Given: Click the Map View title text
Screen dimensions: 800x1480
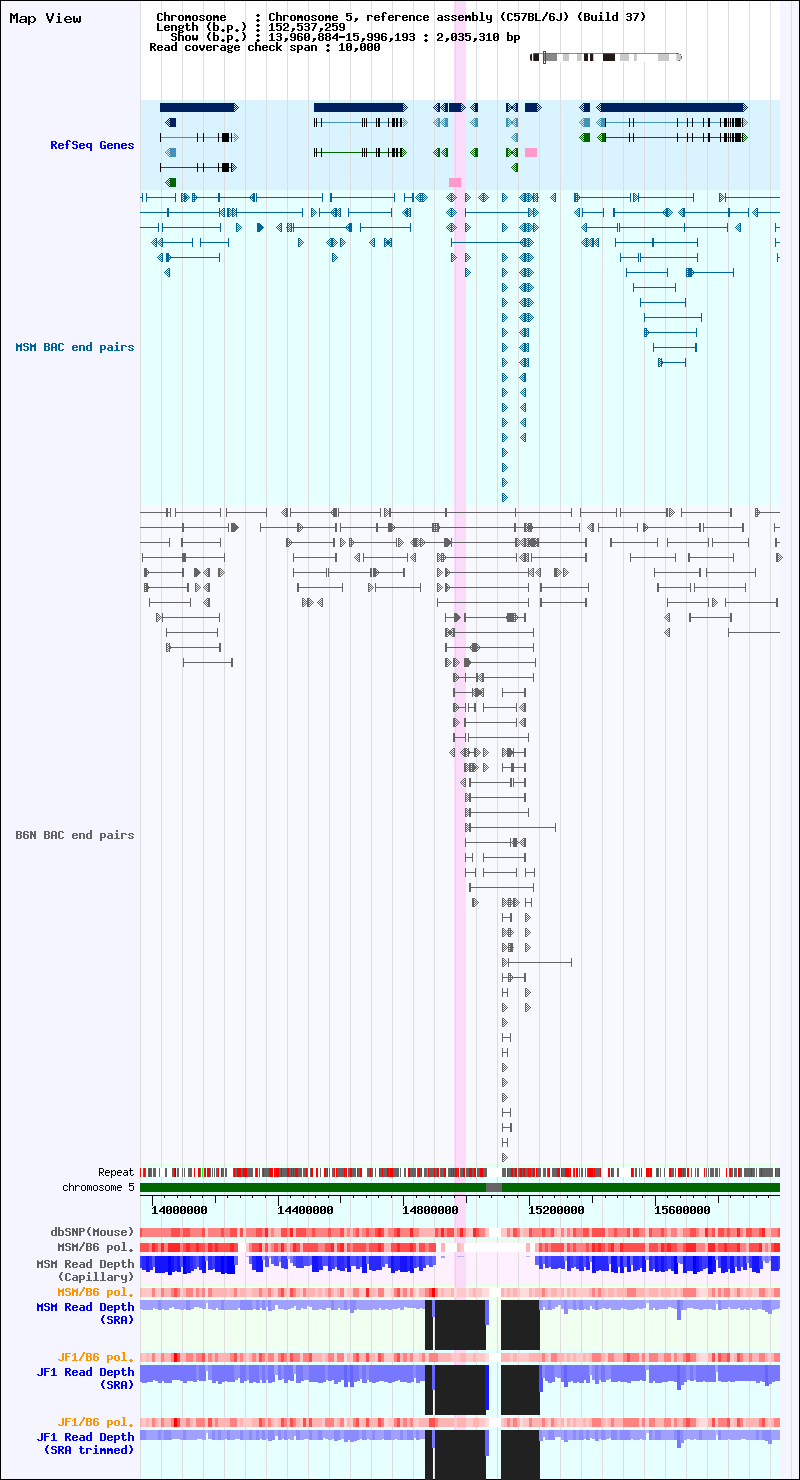Looking at the screenshot, I should click(x=45, y=19).
